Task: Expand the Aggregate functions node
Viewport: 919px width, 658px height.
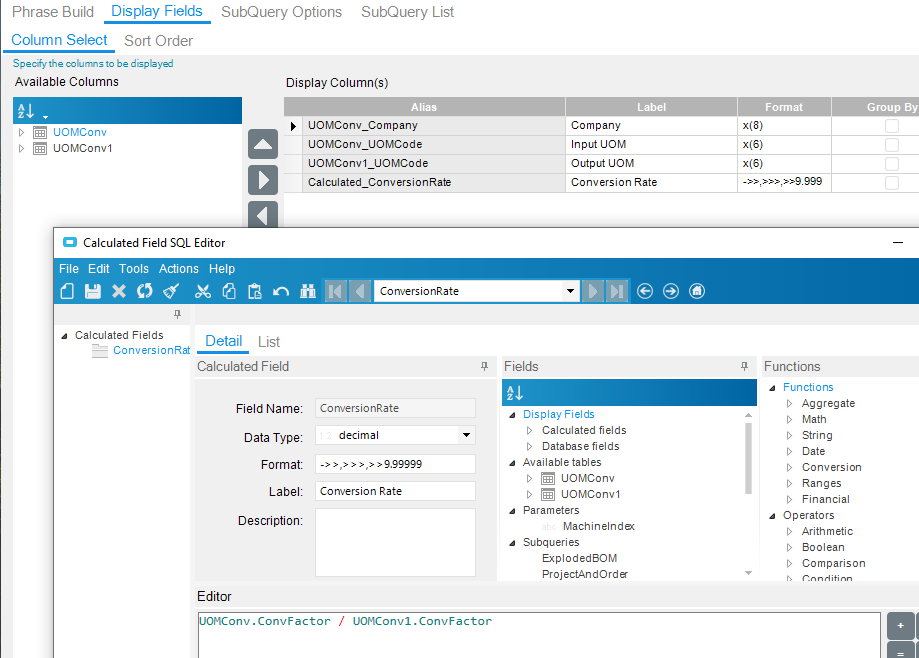Action: [x=789, y=404]
